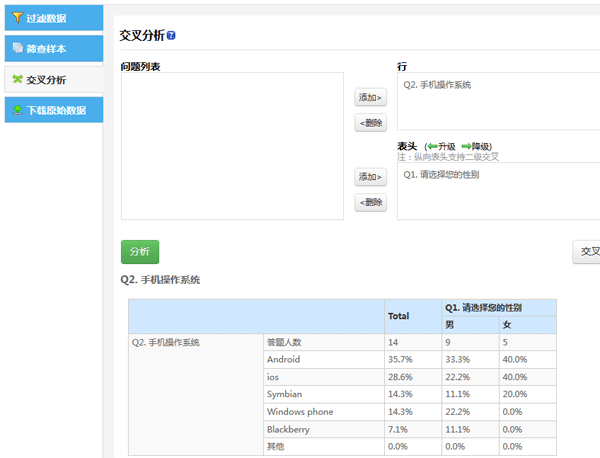Open the blue help icon beside 交叉分析 title

[x=171, y=36]
